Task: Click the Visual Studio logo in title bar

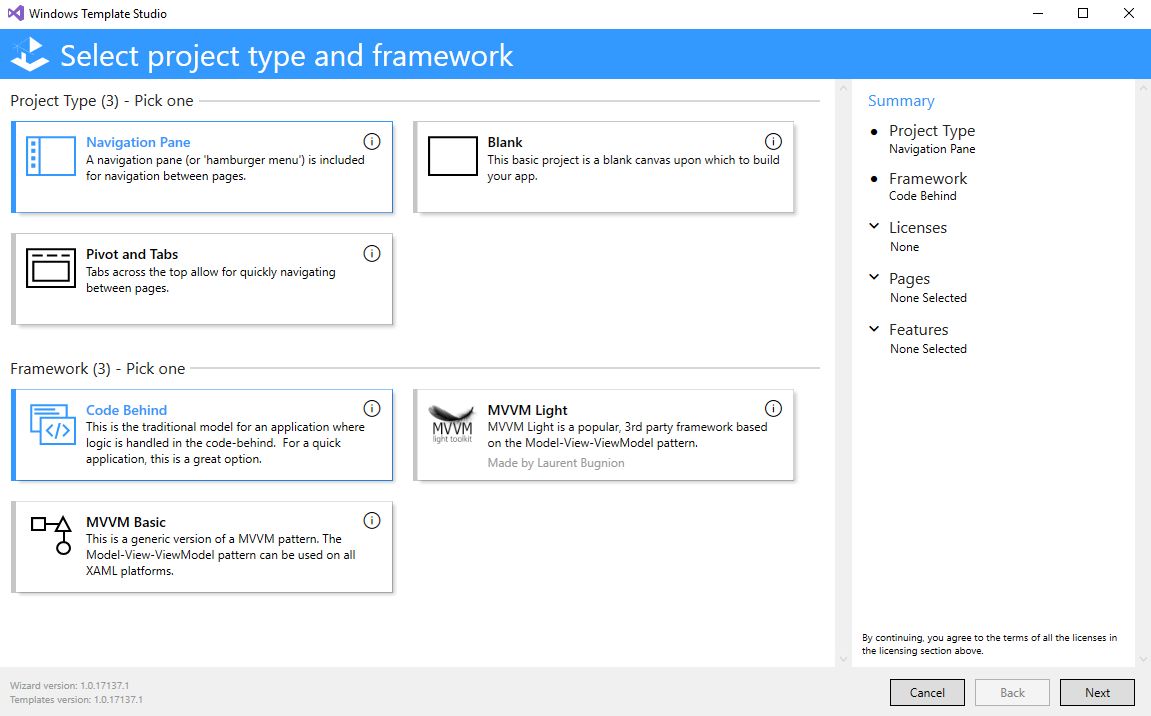Action: pos(15,13)
